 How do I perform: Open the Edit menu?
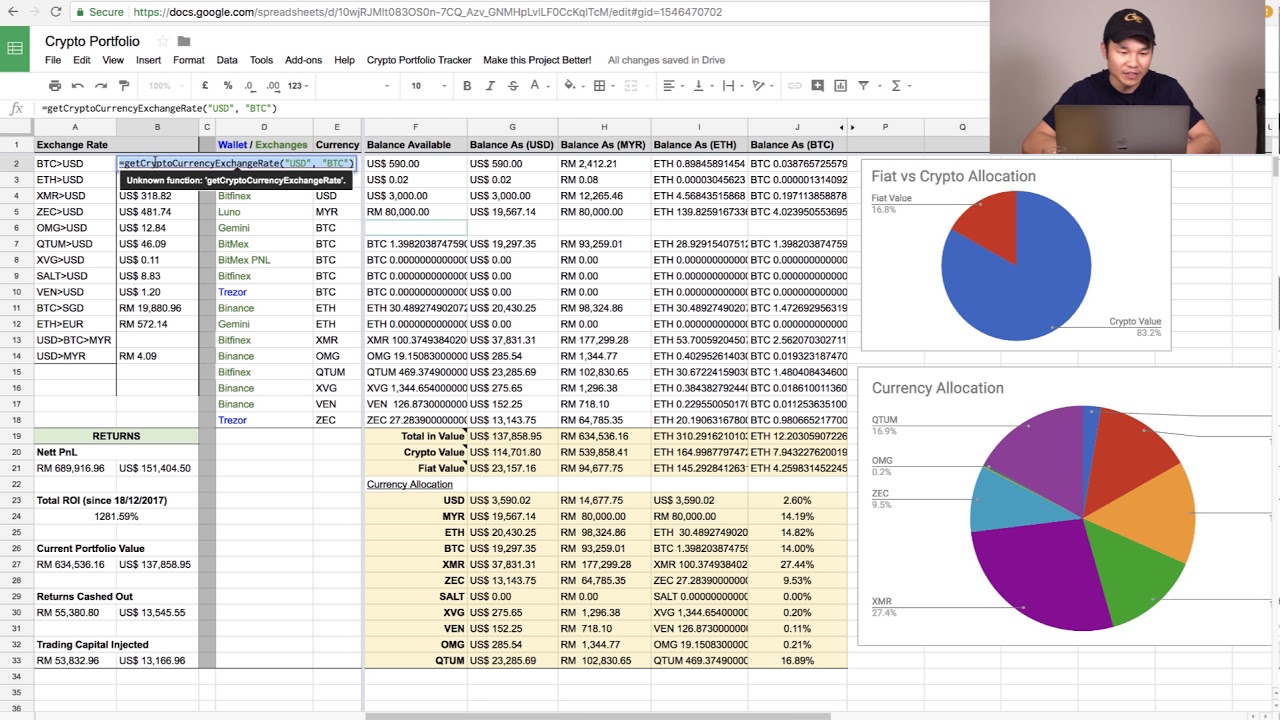click(x=82, y=60)
